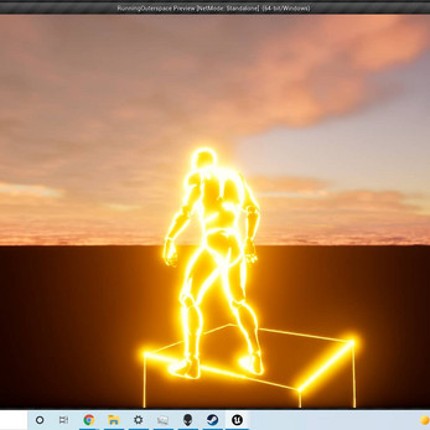Open Google Chrome from the taskbar
This screenshot has height=430, width=430.
point(89,420)
